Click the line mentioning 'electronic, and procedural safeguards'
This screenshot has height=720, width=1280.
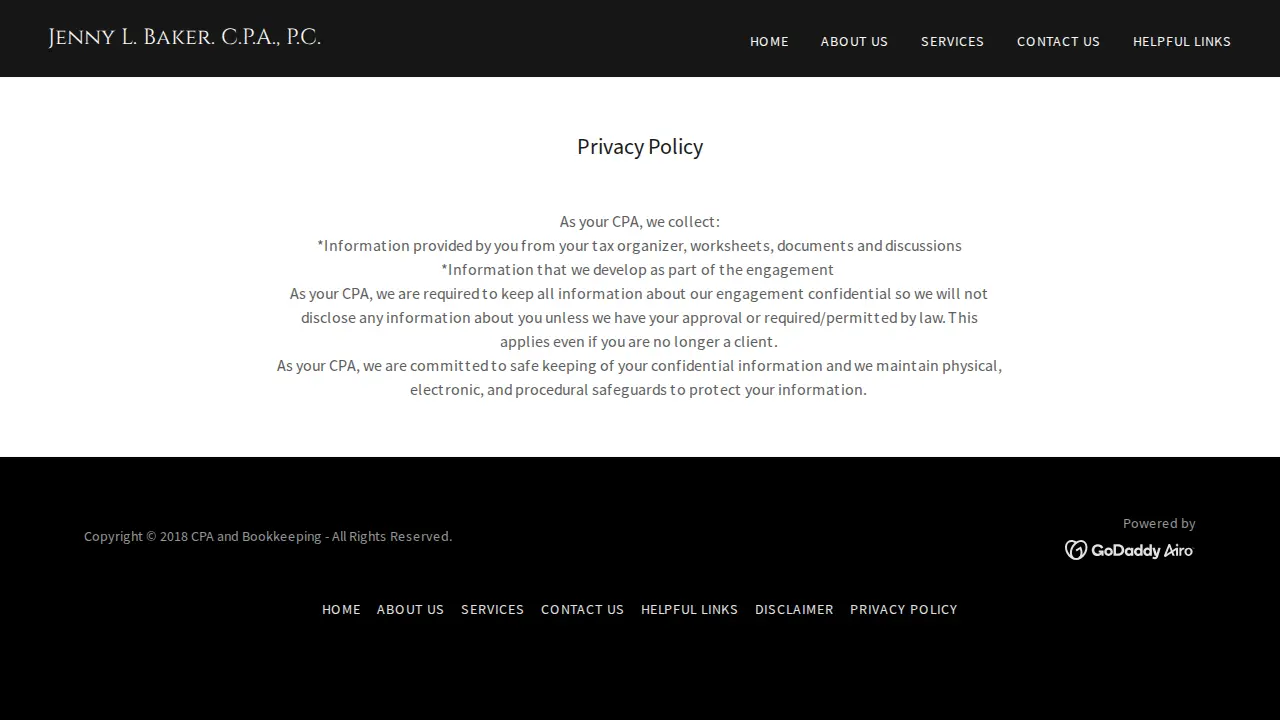638,389
